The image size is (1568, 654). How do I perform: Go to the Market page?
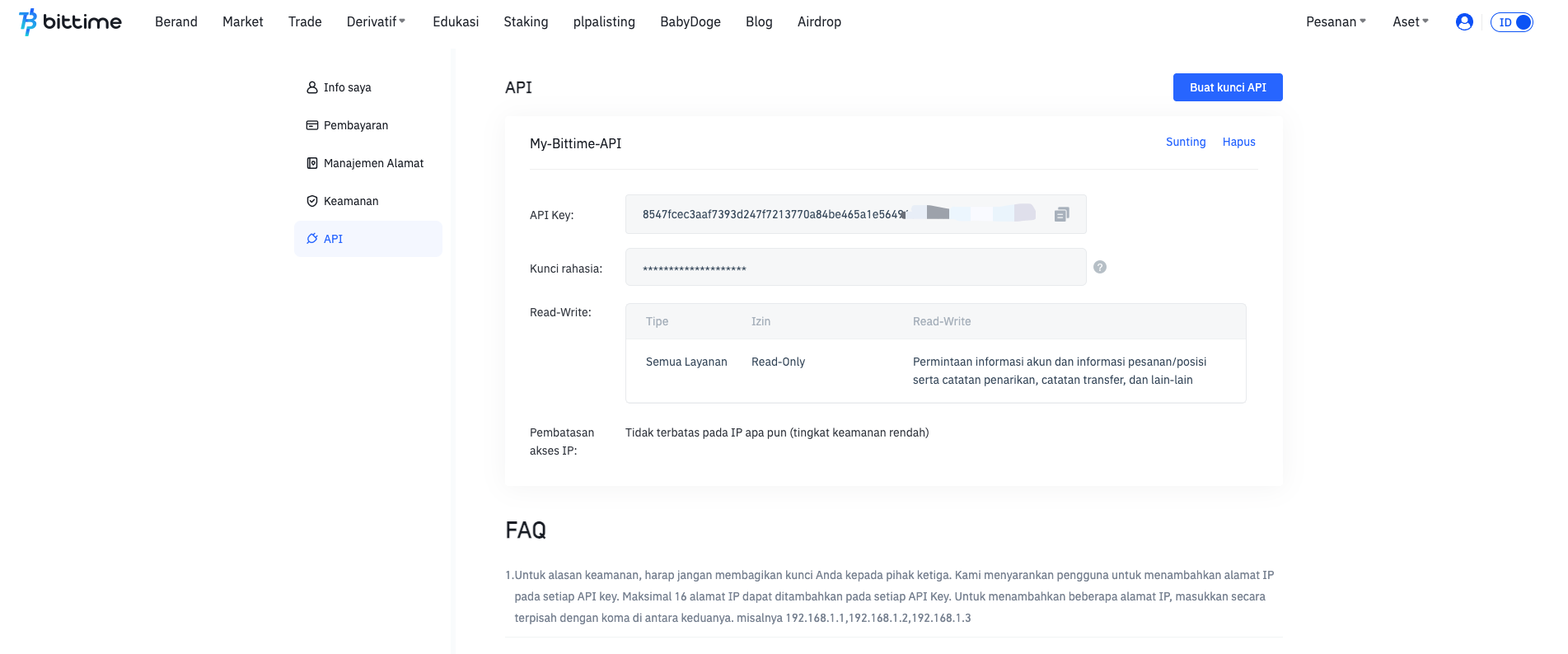tap(243, 22)
